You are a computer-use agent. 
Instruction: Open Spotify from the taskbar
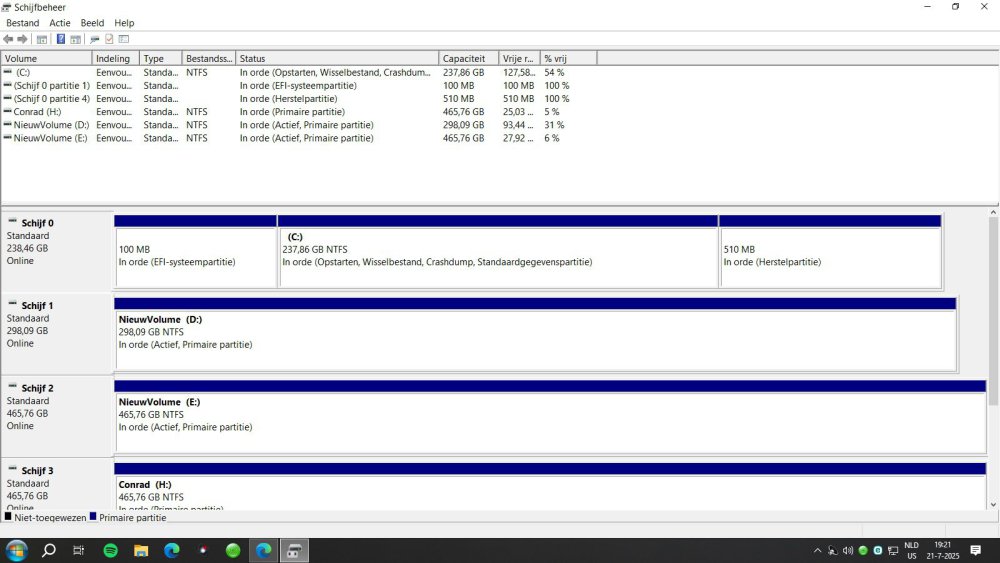pos(110,550)
